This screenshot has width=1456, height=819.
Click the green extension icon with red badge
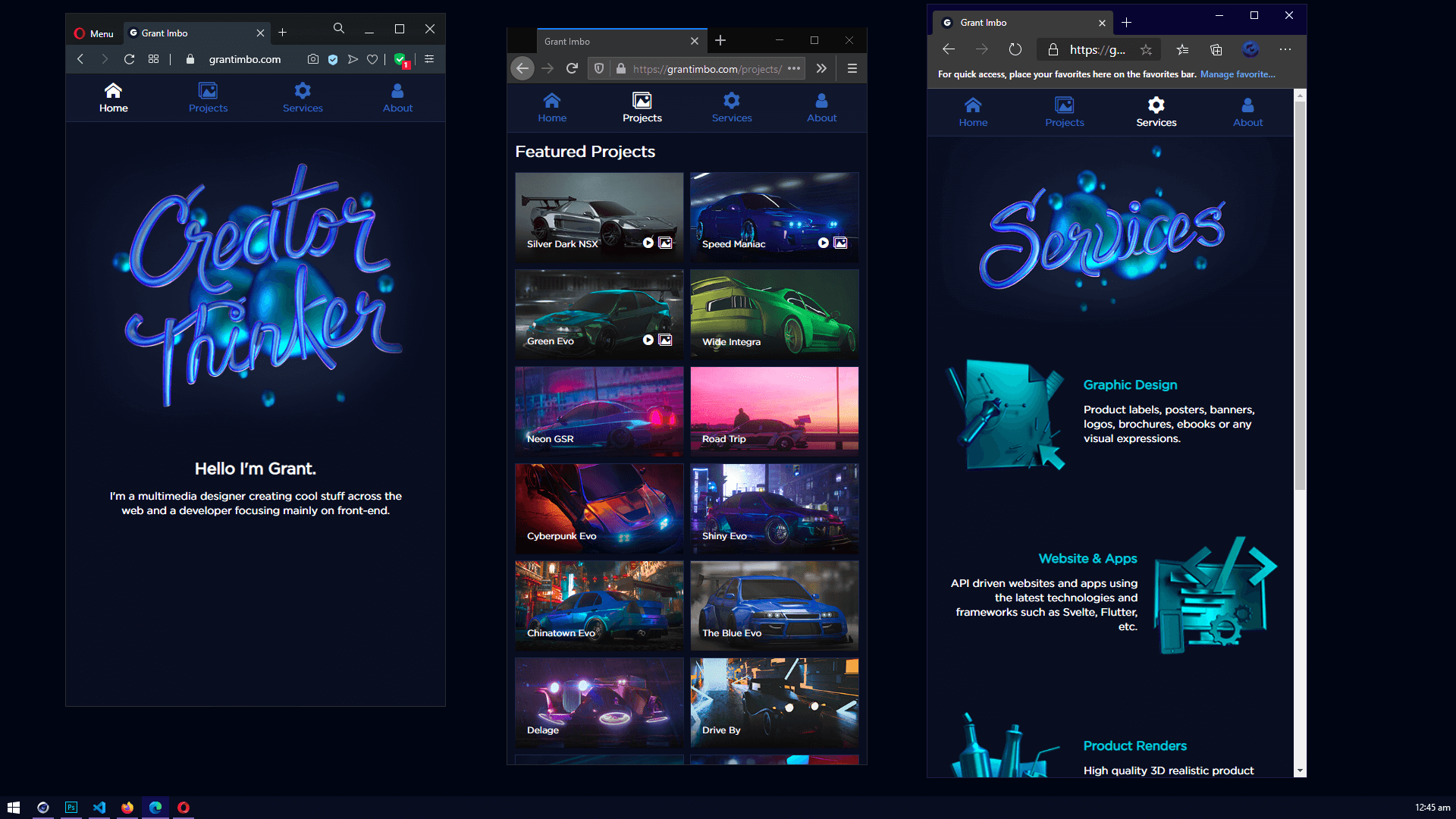pos(400,59)
